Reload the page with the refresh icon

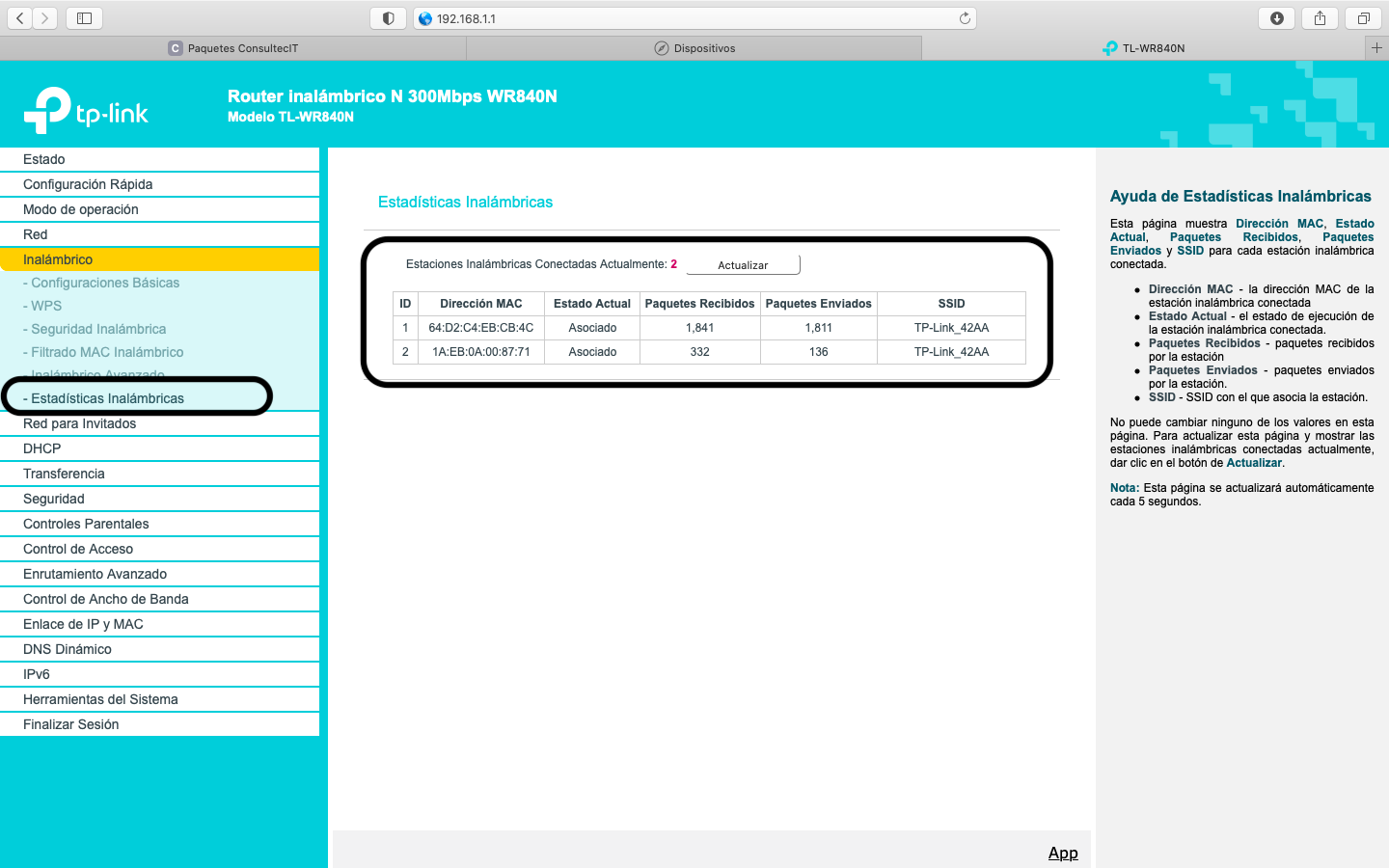[965, 18]
